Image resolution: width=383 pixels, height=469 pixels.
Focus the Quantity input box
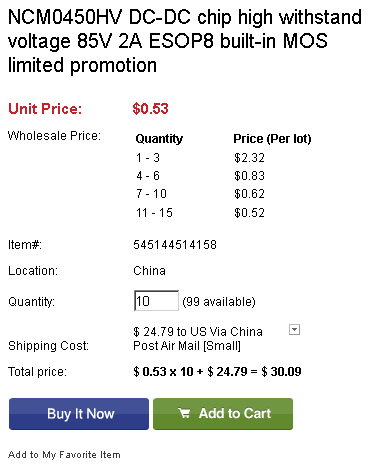[x=156, y=301]
